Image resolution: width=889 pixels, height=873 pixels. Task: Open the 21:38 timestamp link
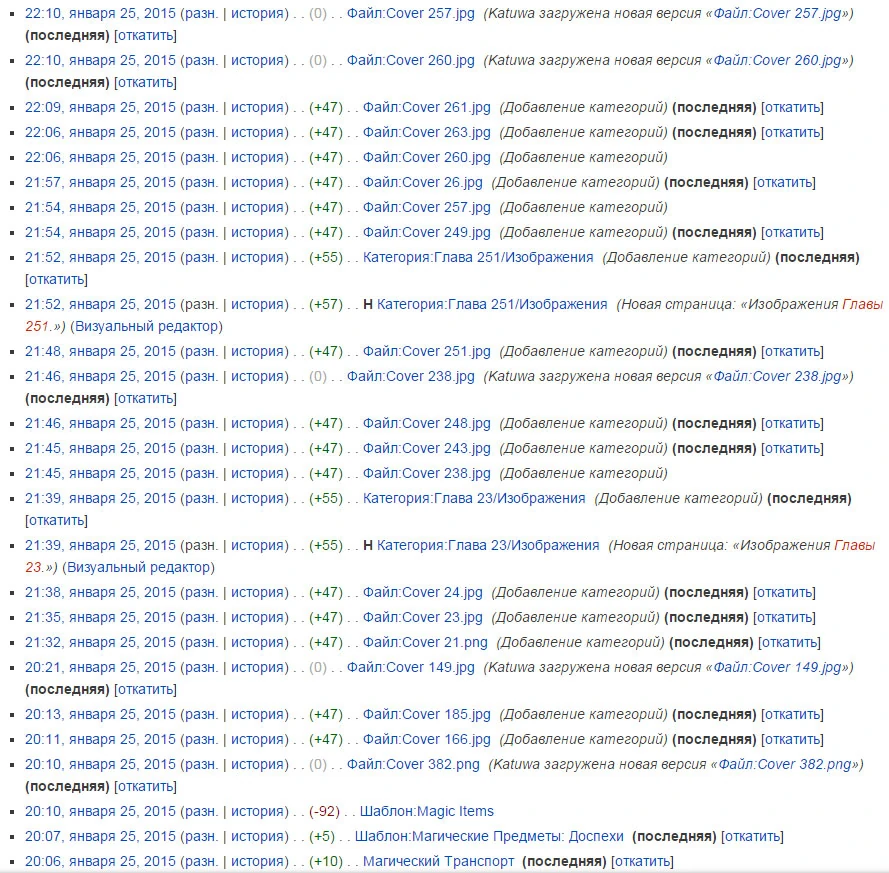[x=100, y=592]
